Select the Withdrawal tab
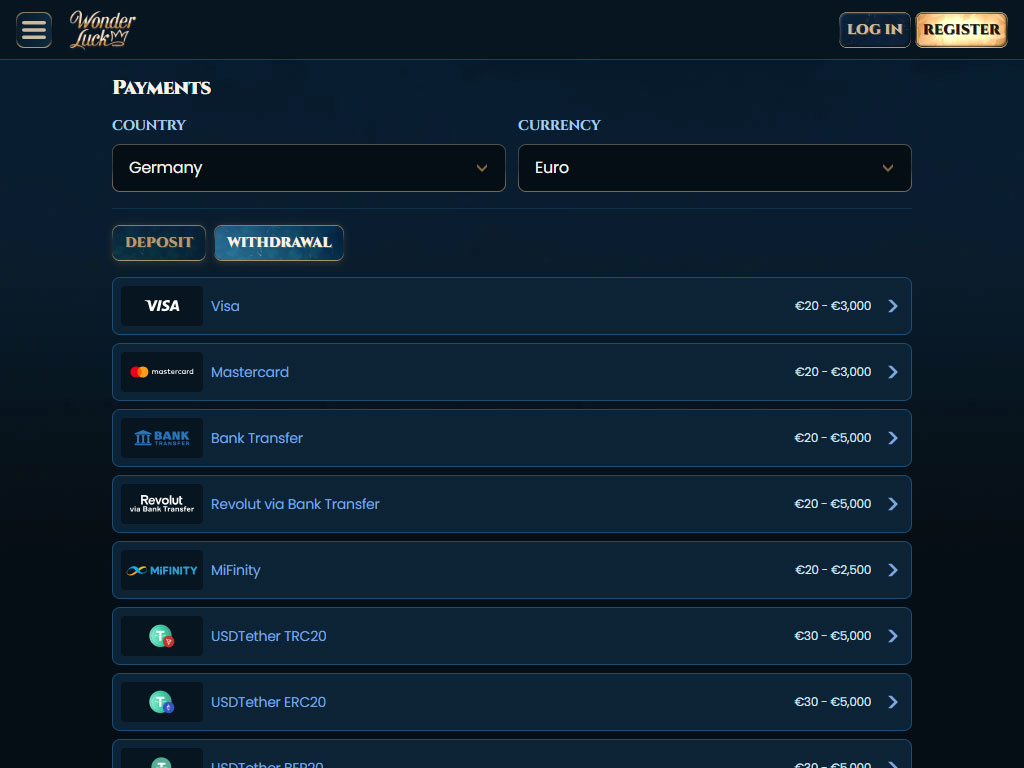Image resolution: width=1024 pixels, height=768 pixels. tap(279, 243)
